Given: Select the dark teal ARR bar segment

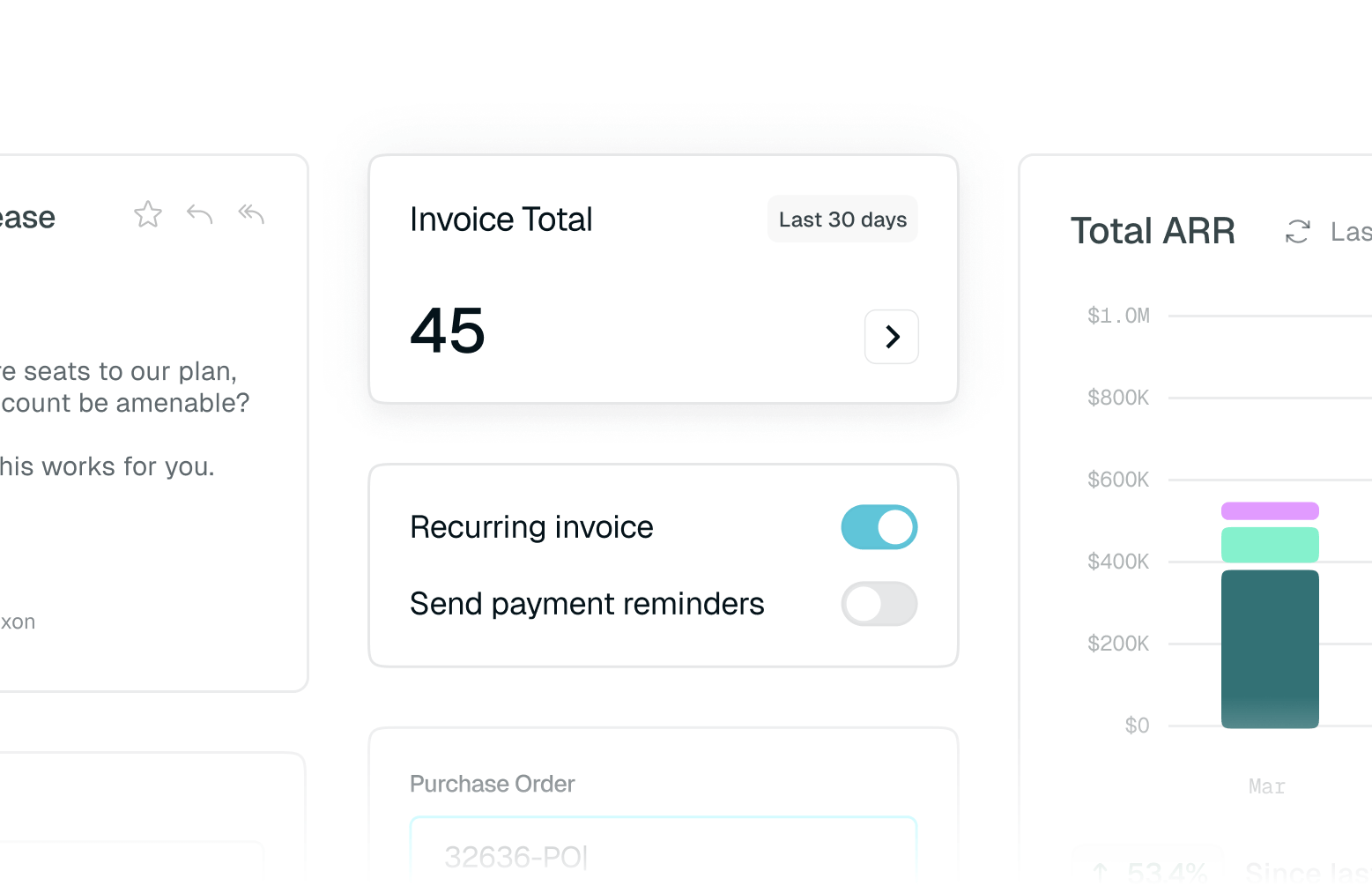Looking at the screenshot, I should (x=1270, y=649).
